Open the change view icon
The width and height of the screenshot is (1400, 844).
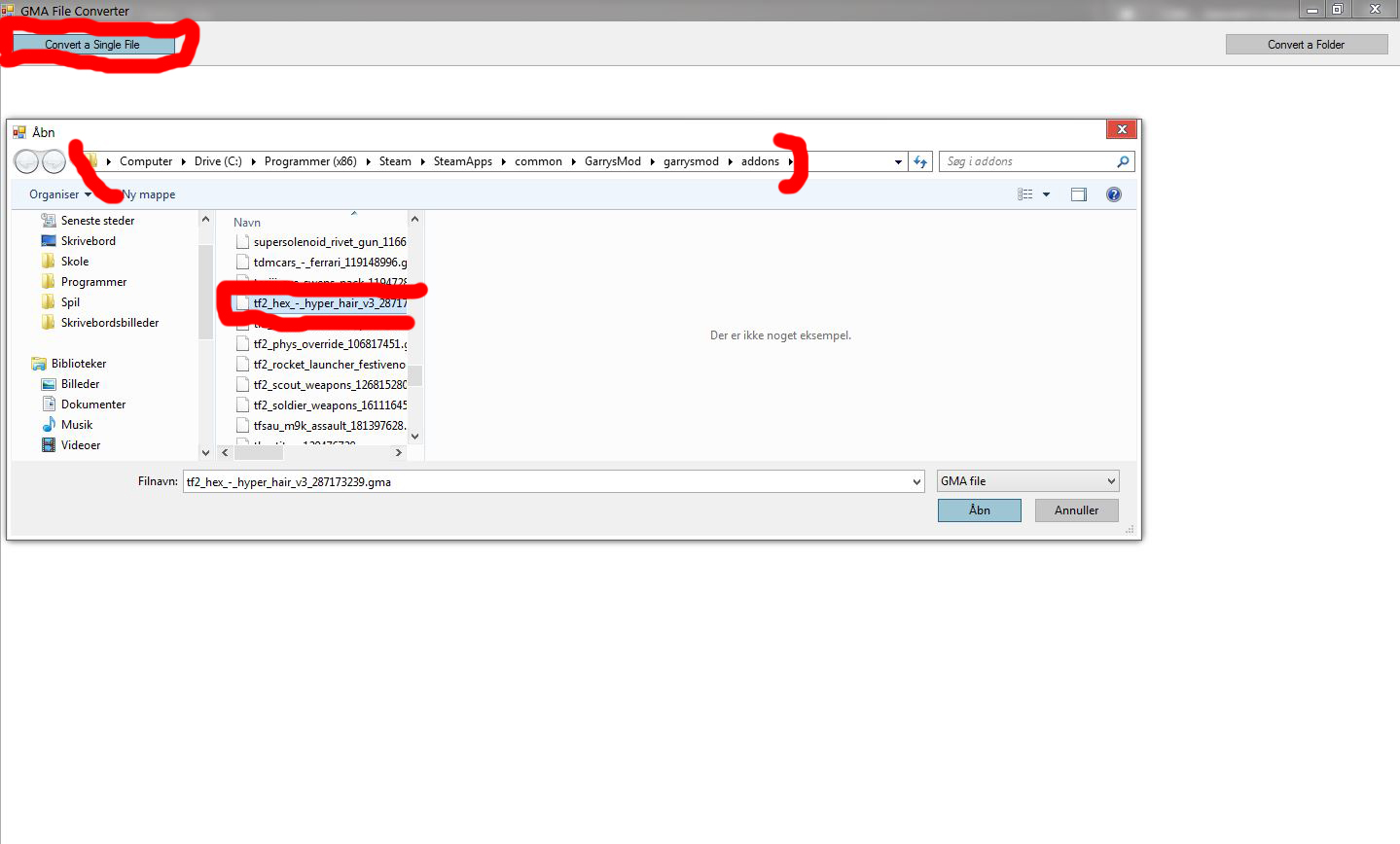(x=1025, y=194)
